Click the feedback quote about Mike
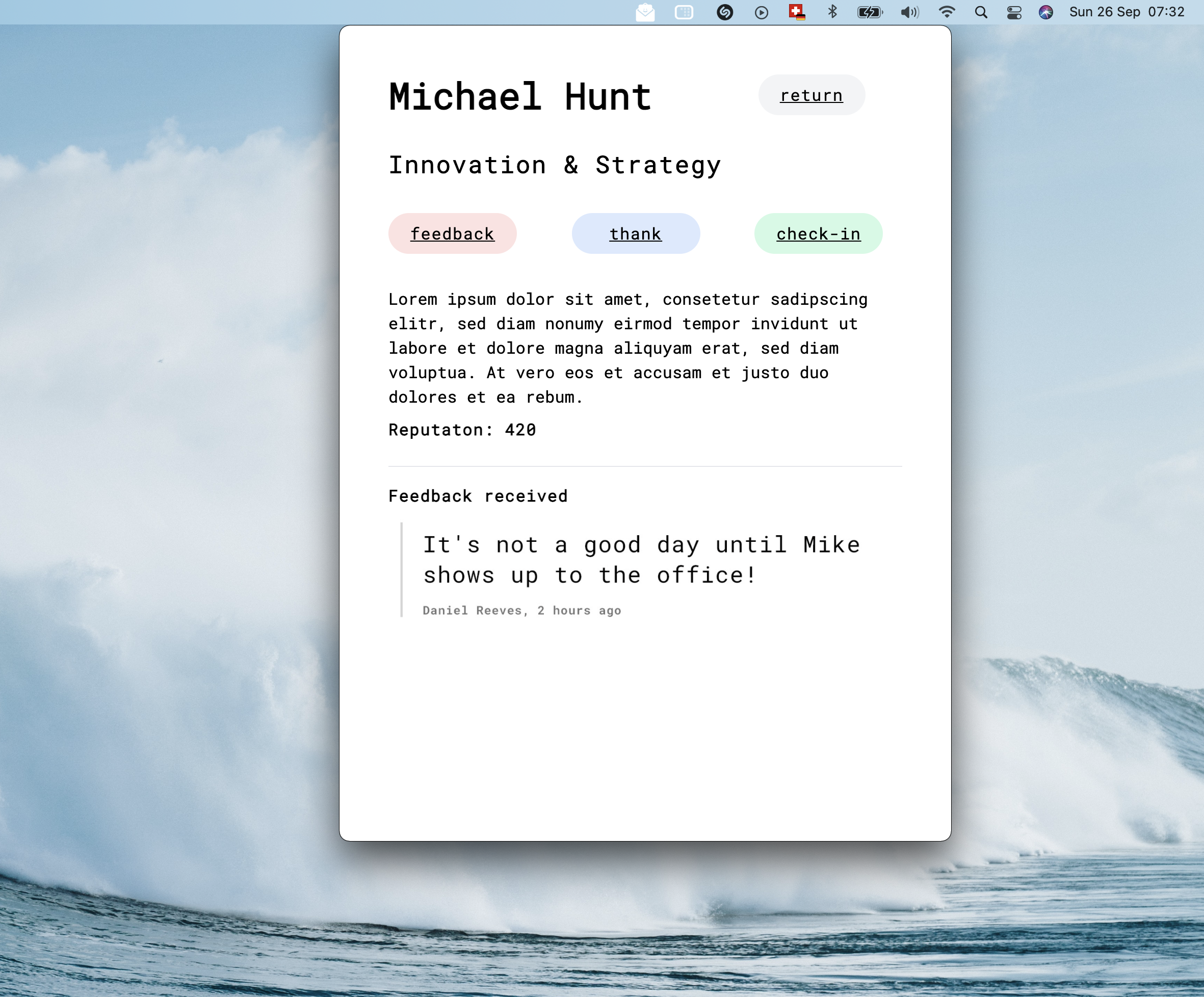 [642, 560]
